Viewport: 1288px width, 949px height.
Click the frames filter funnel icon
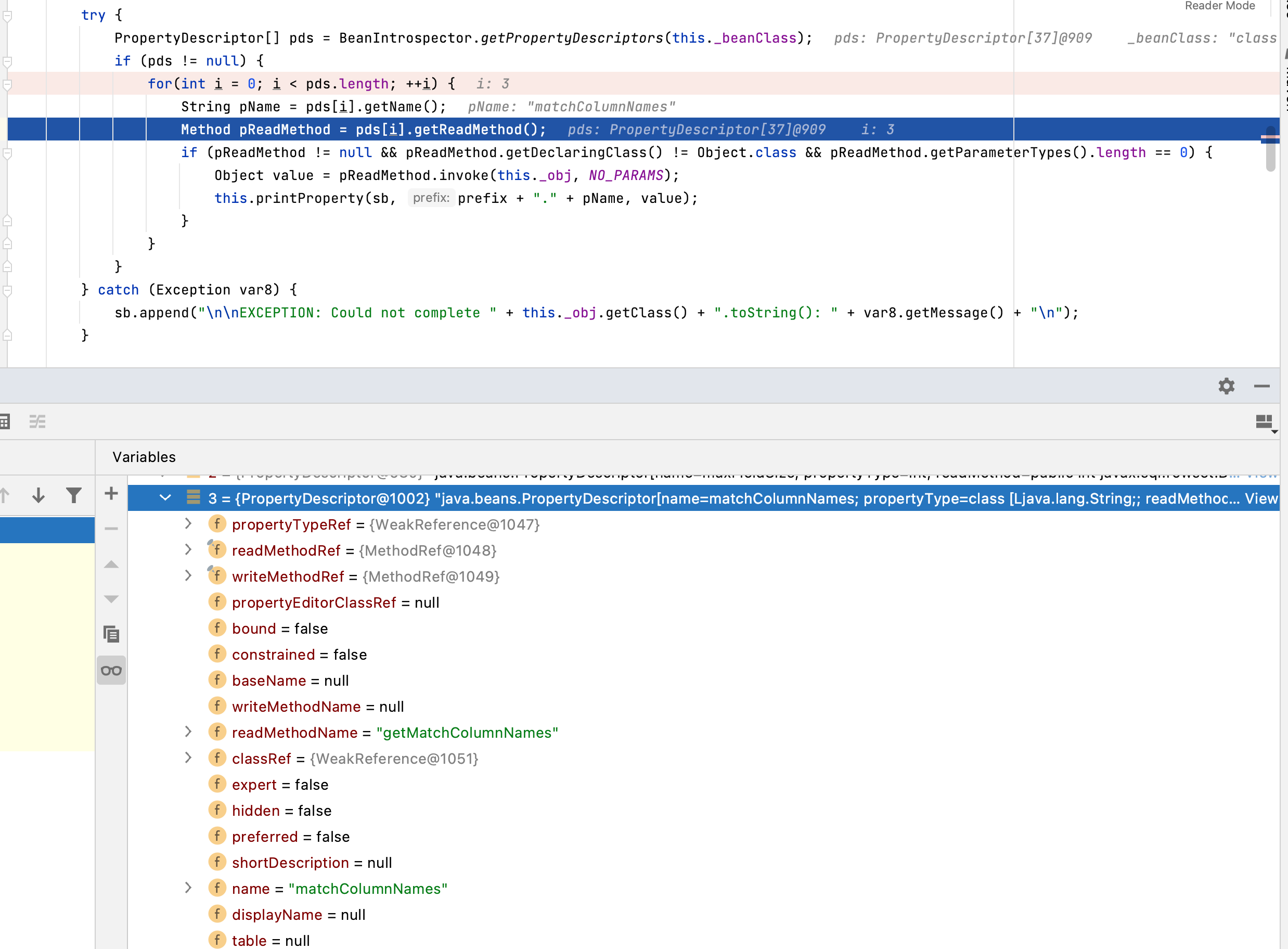click(x=73, y=495)
